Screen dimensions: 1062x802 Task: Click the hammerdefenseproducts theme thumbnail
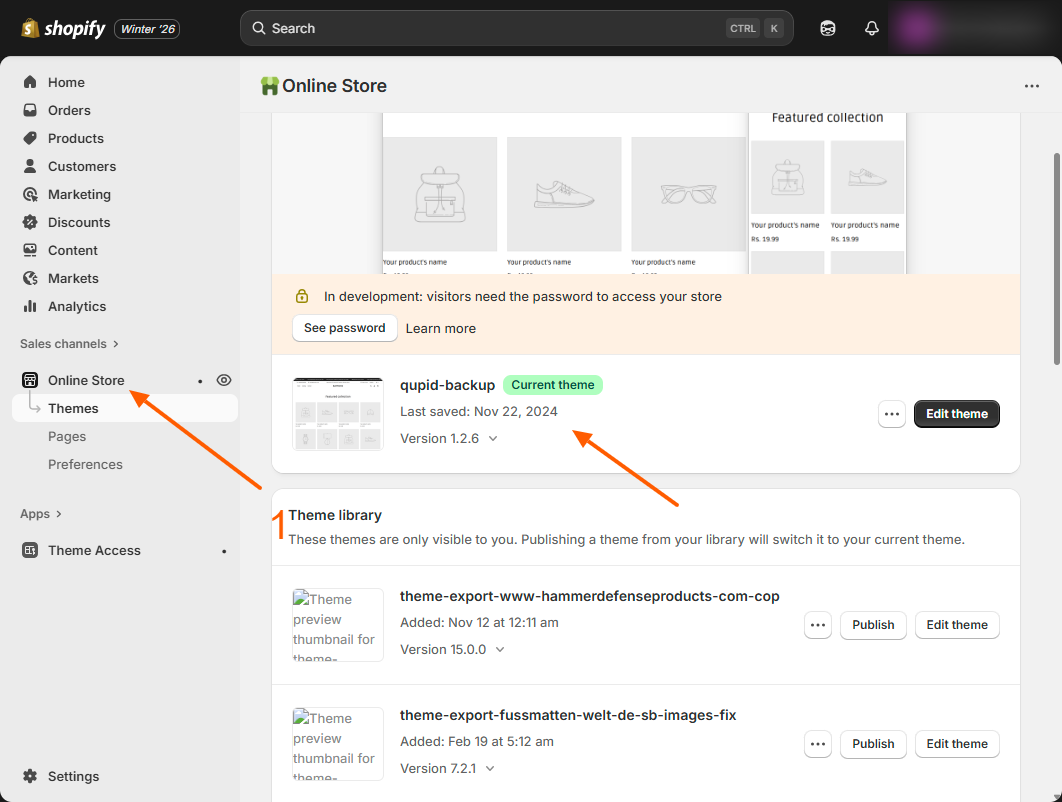pos(338,625)
